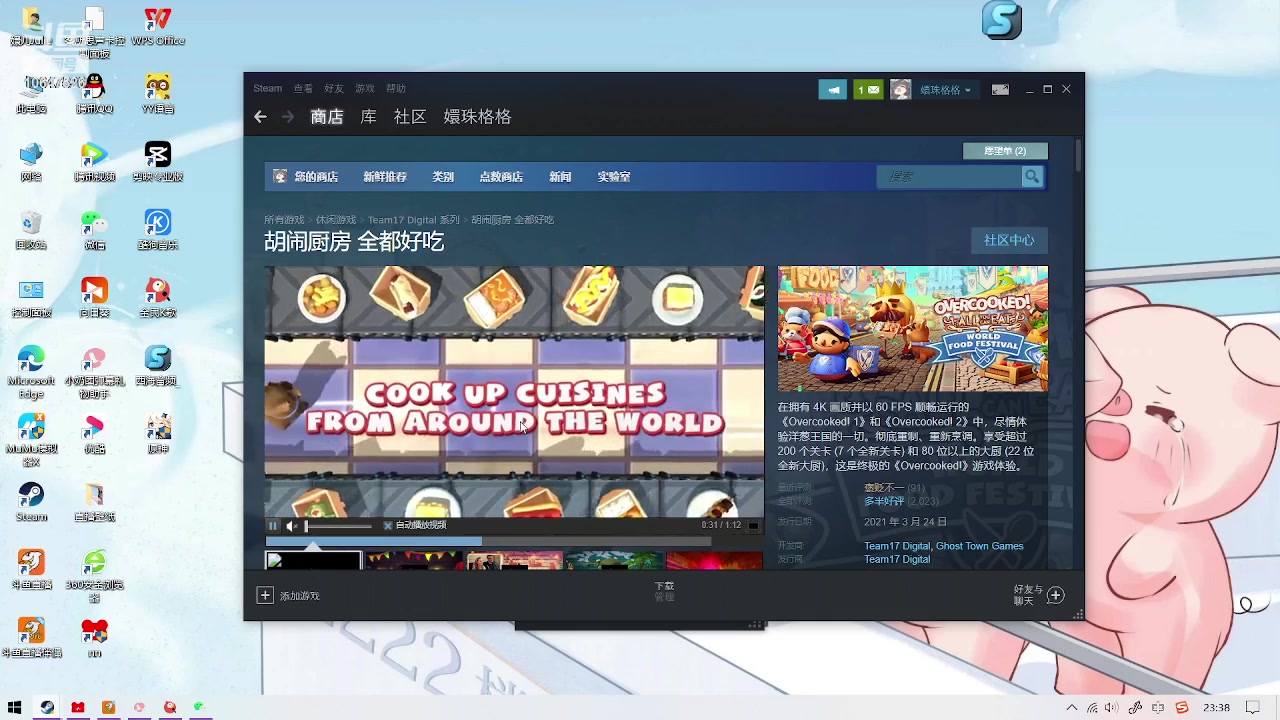
Task: Click Steam's forward navigation arrow
Action: [x=288, y=117]
